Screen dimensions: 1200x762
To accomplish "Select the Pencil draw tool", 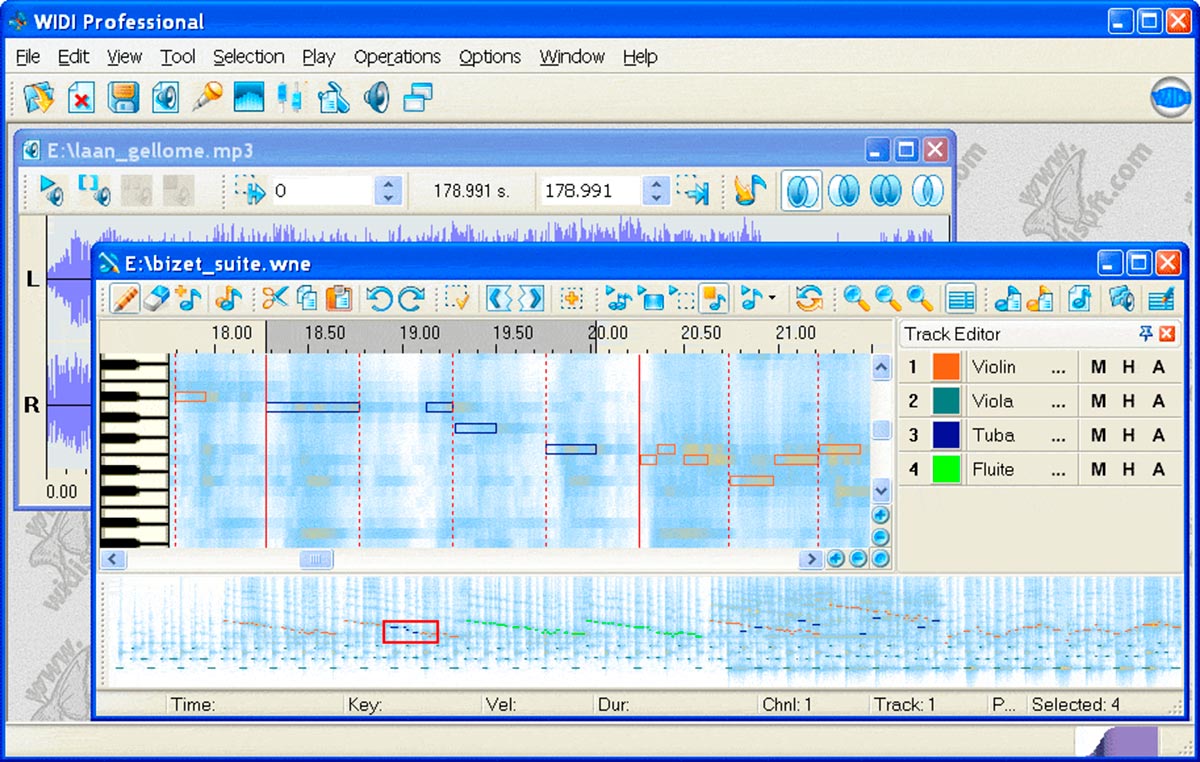I will (x=124, y=298).
